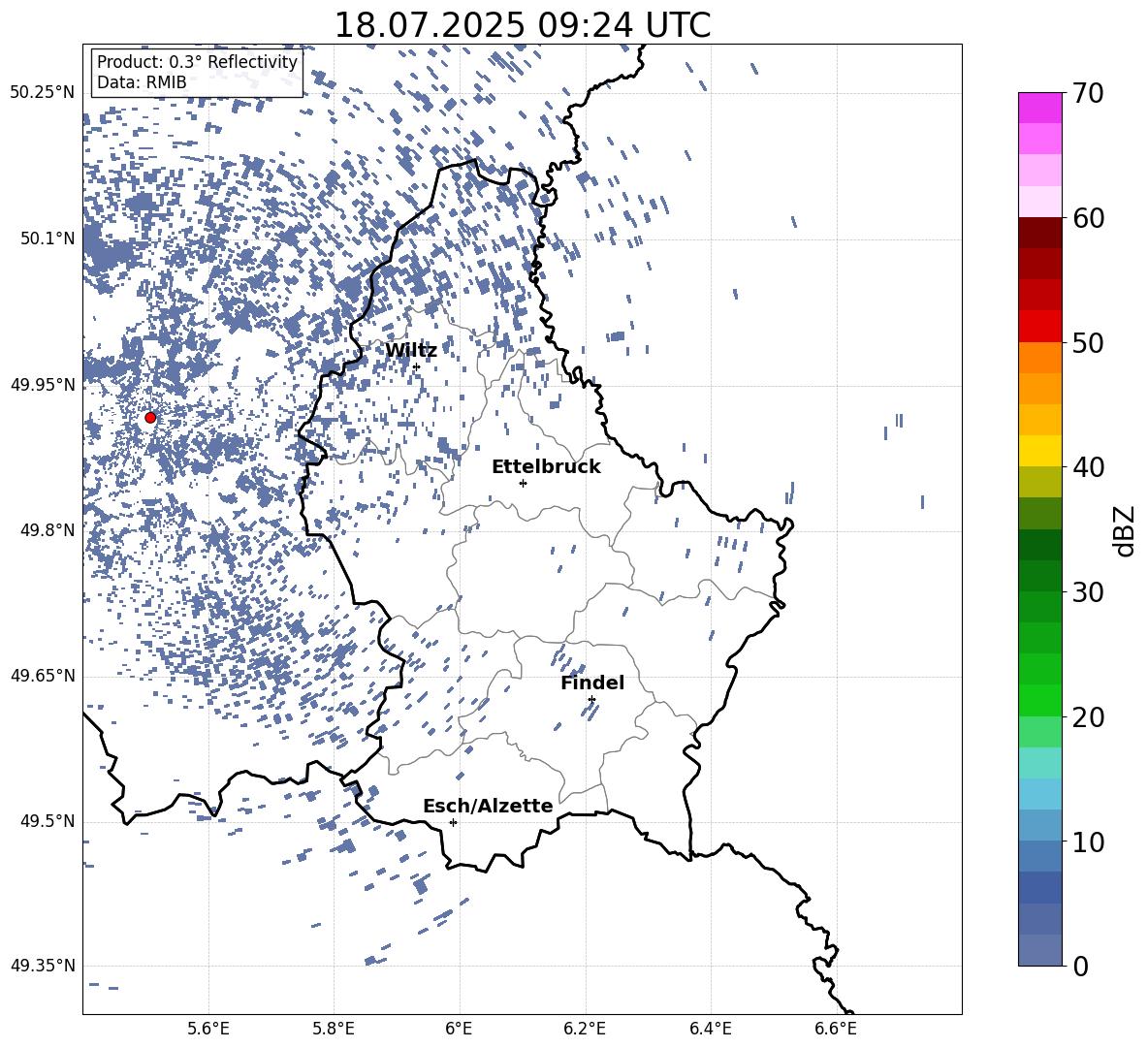
Task: Click the Ettelbruck station cross marker
Action: [523, 483]
